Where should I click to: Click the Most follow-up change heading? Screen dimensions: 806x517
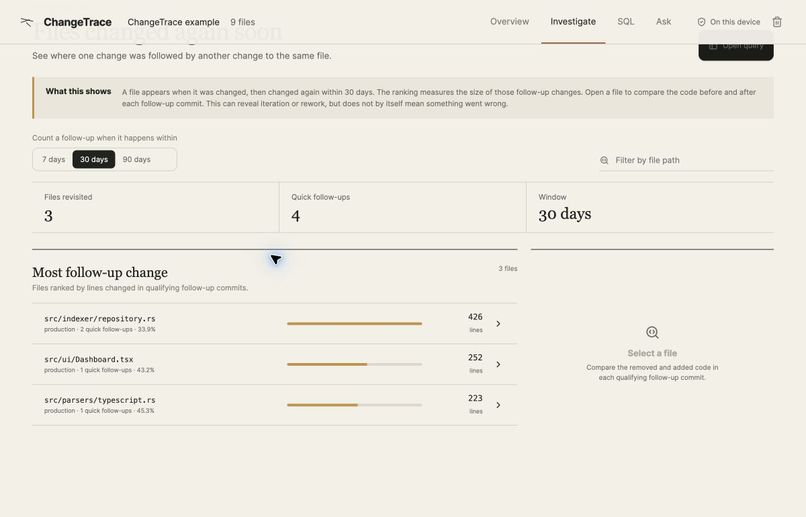pyautogui.click(x=100, y=272)
